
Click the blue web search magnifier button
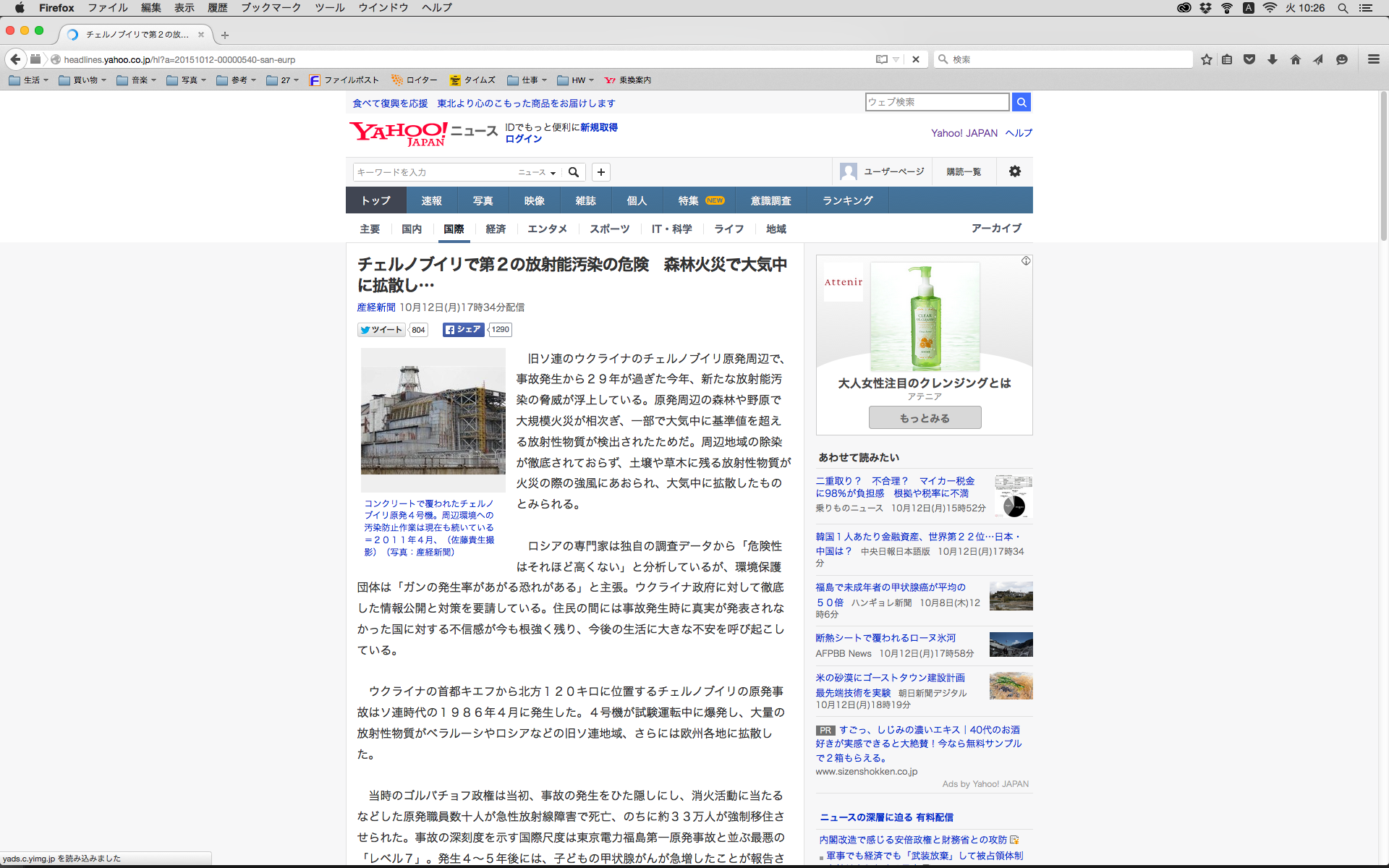pos(1021,102)
